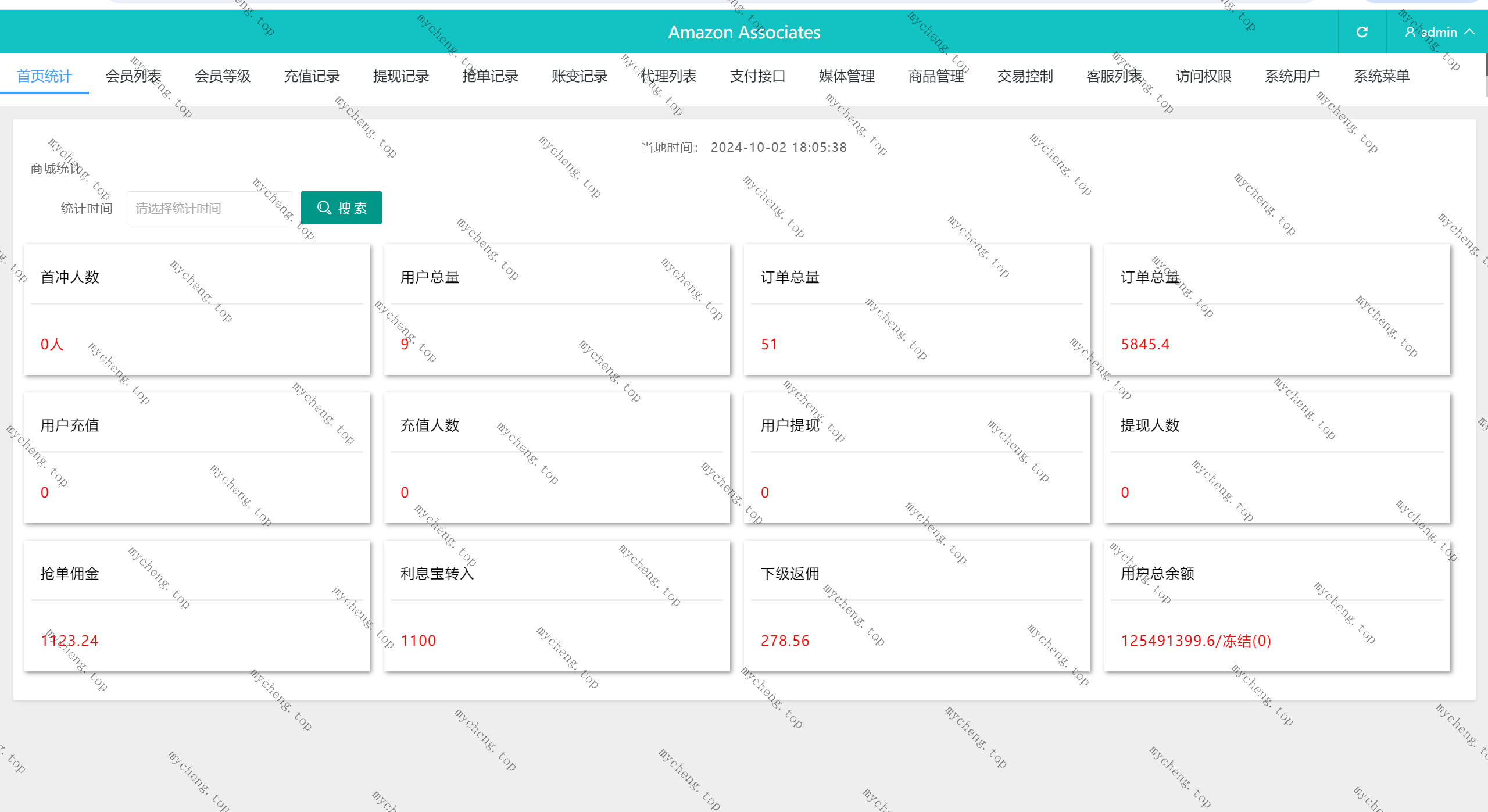The image size is (1488, 812).
Task: Click the magnifier icon on search button
Action: (x=324, y=208)
